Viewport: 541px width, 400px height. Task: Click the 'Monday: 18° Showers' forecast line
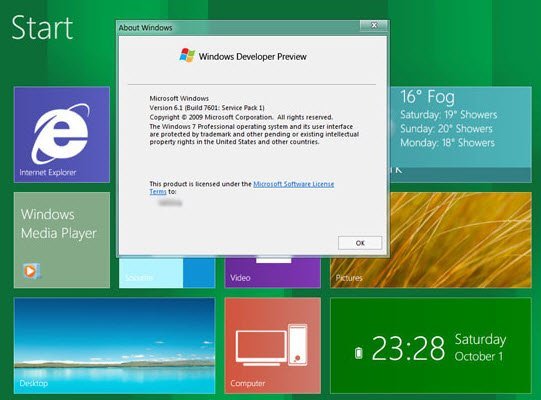pyautogui.click(x=447, y=143)
